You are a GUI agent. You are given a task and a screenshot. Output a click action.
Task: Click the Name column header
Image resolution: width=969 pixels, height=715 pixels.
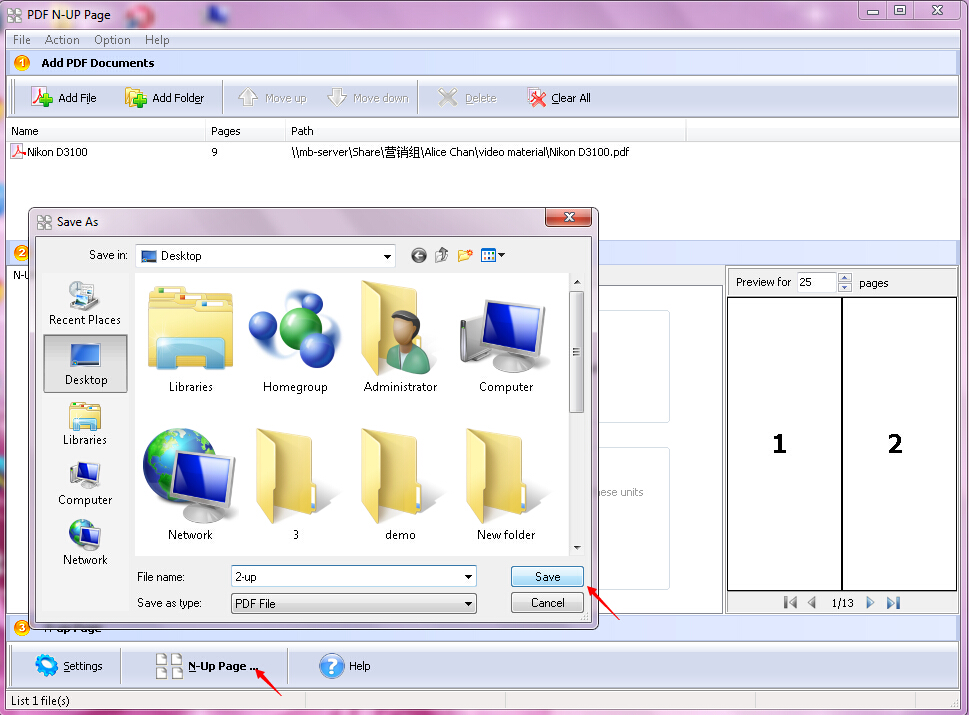coord(107,131)
